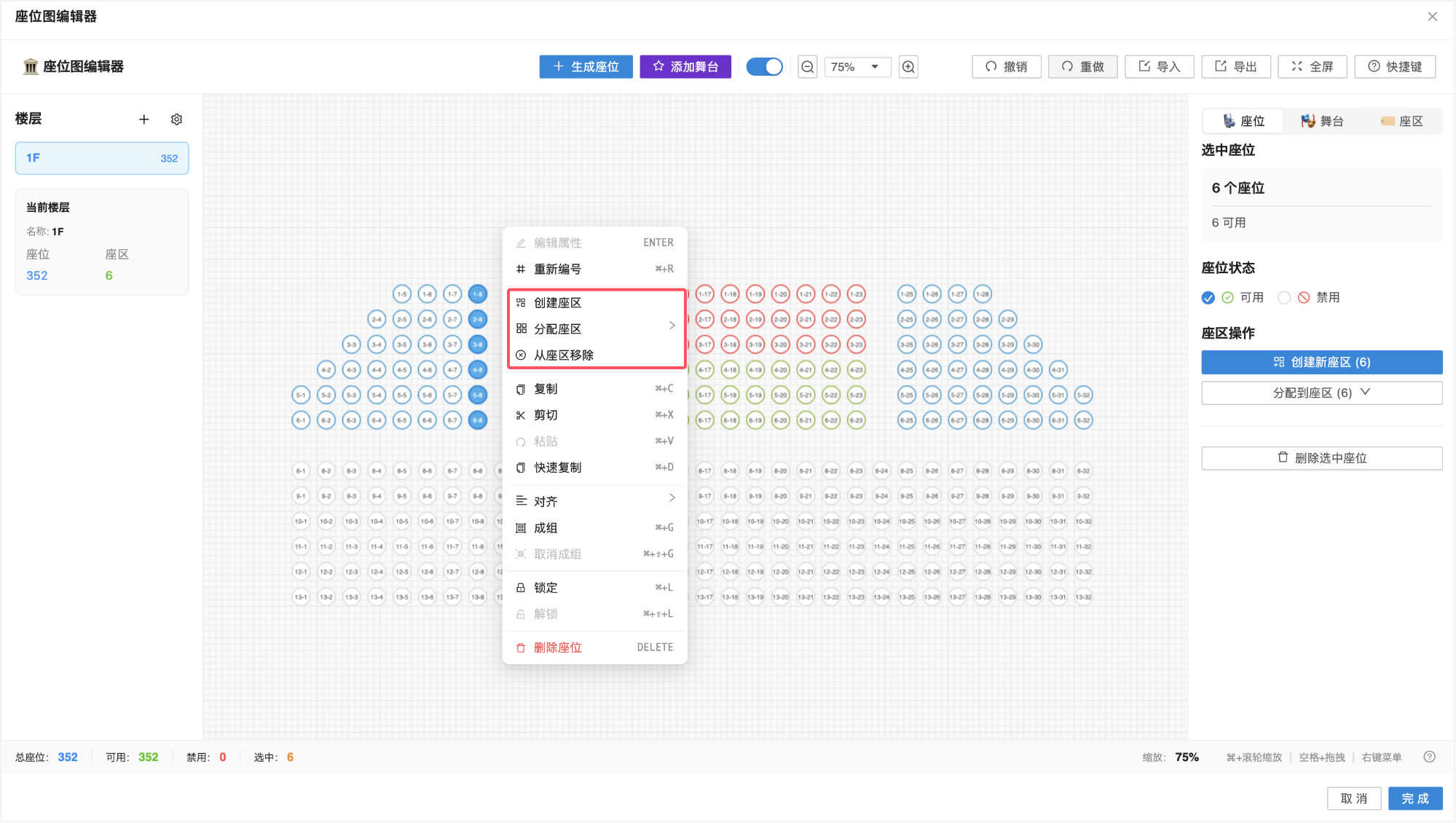Screen dimensions: 1456x823
Task: Select the 禁用 seat status radio
Action: (x=1284, y=297)
